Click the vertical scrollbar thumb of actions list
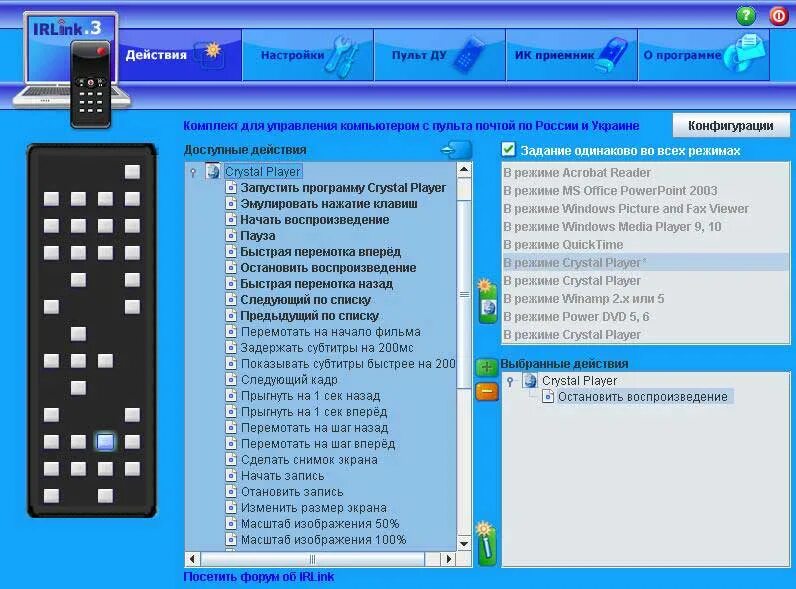 point(464,294)
